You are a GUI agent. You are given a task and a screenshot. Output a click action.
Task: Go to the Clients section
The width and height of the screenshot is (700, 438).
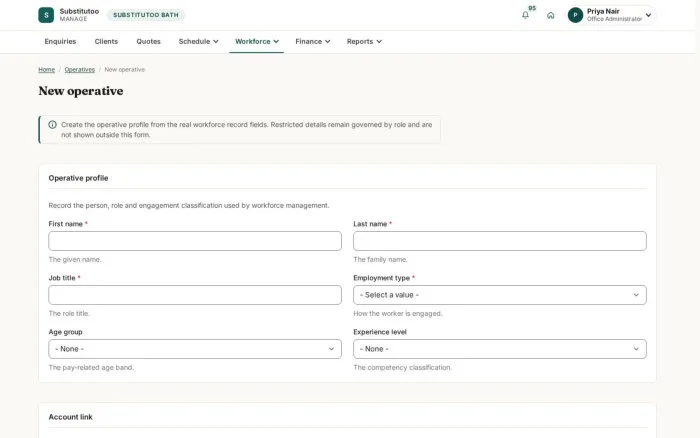pos(106,41)
